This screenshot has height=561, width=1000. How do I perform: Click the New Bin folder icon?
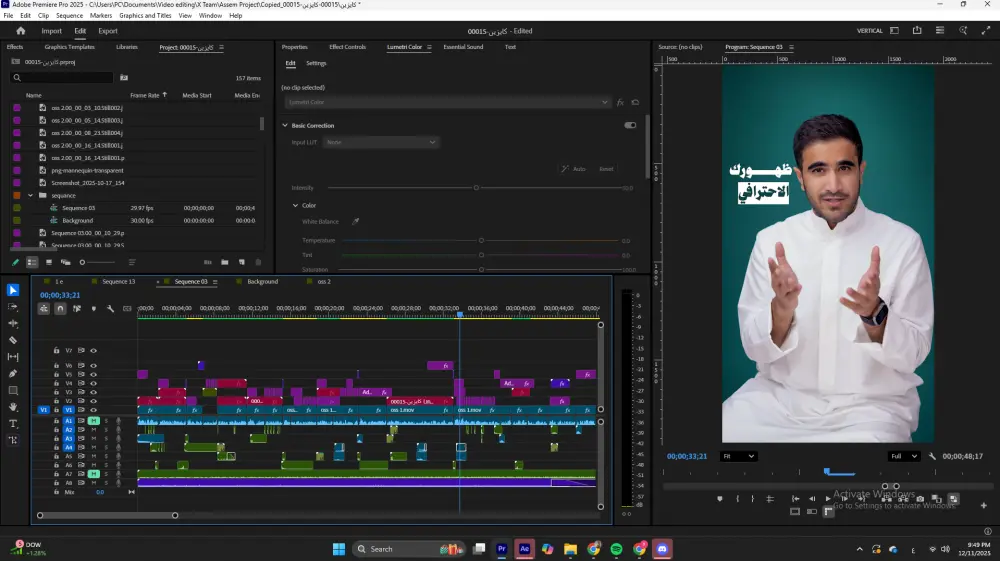tap(224, 262)
